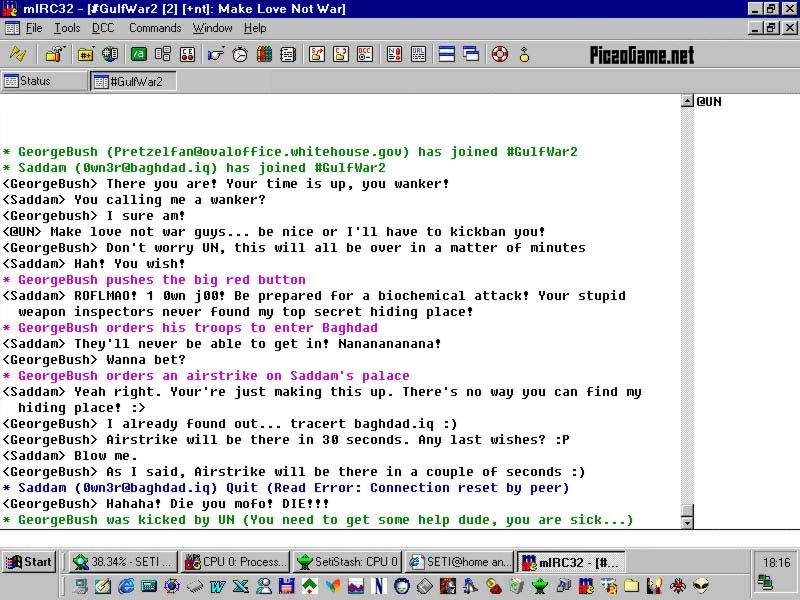Open the green /a Aliases editor
Screen dimensions: 800x600
point(139,54)
